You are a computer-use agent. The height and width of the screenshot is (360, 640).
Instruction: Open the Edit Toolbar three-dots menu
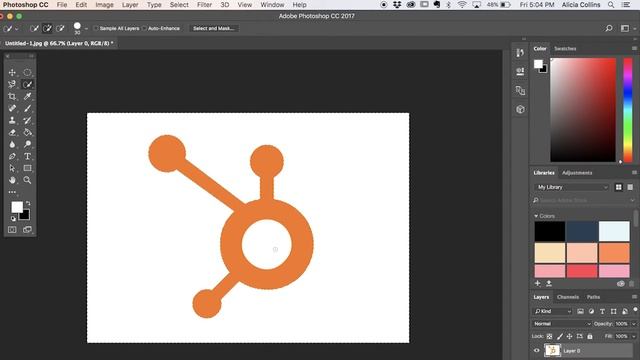point(12,192)
